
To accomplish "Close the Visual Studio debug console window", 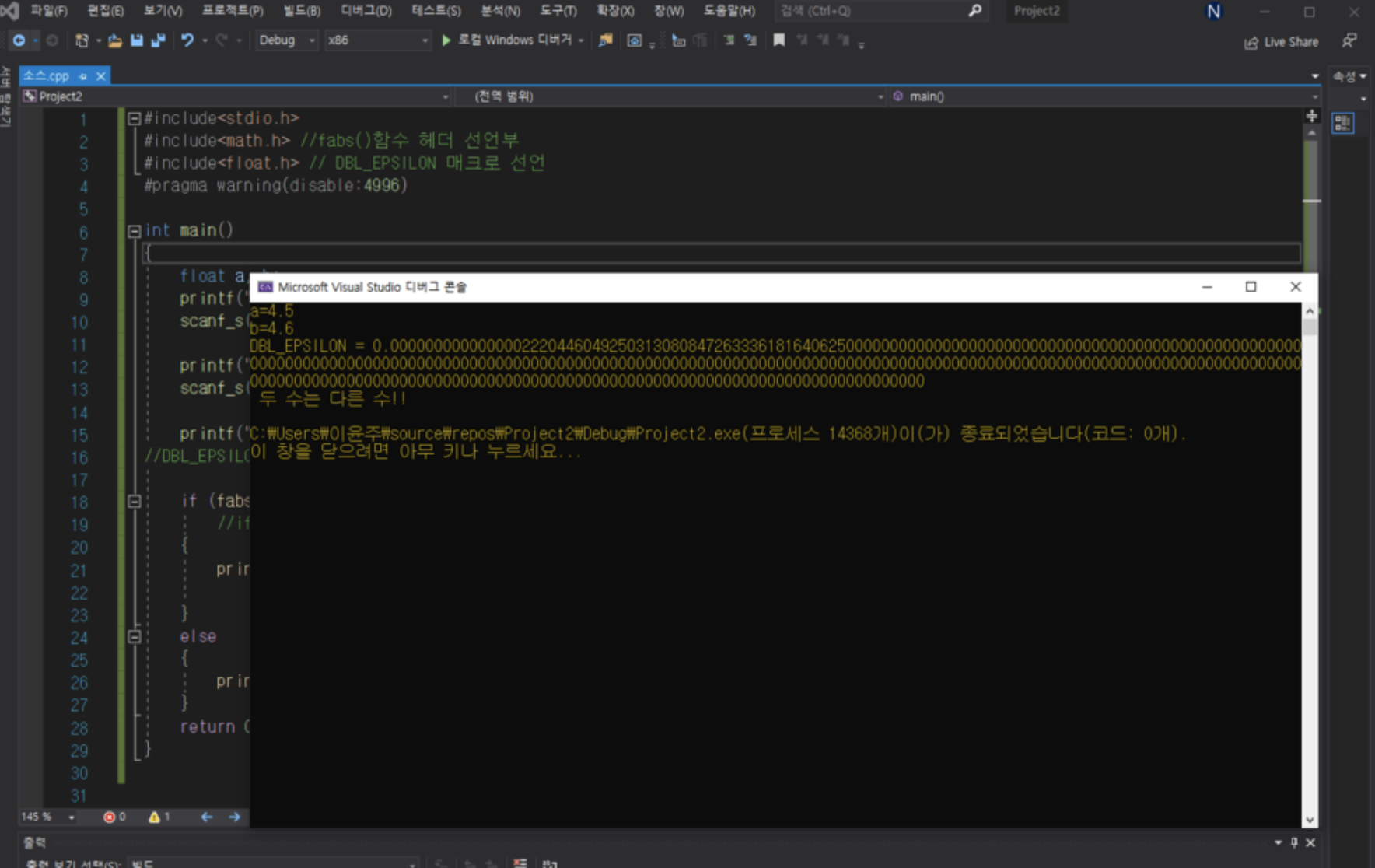I will pyautogui.click(x=1295, y=287).
